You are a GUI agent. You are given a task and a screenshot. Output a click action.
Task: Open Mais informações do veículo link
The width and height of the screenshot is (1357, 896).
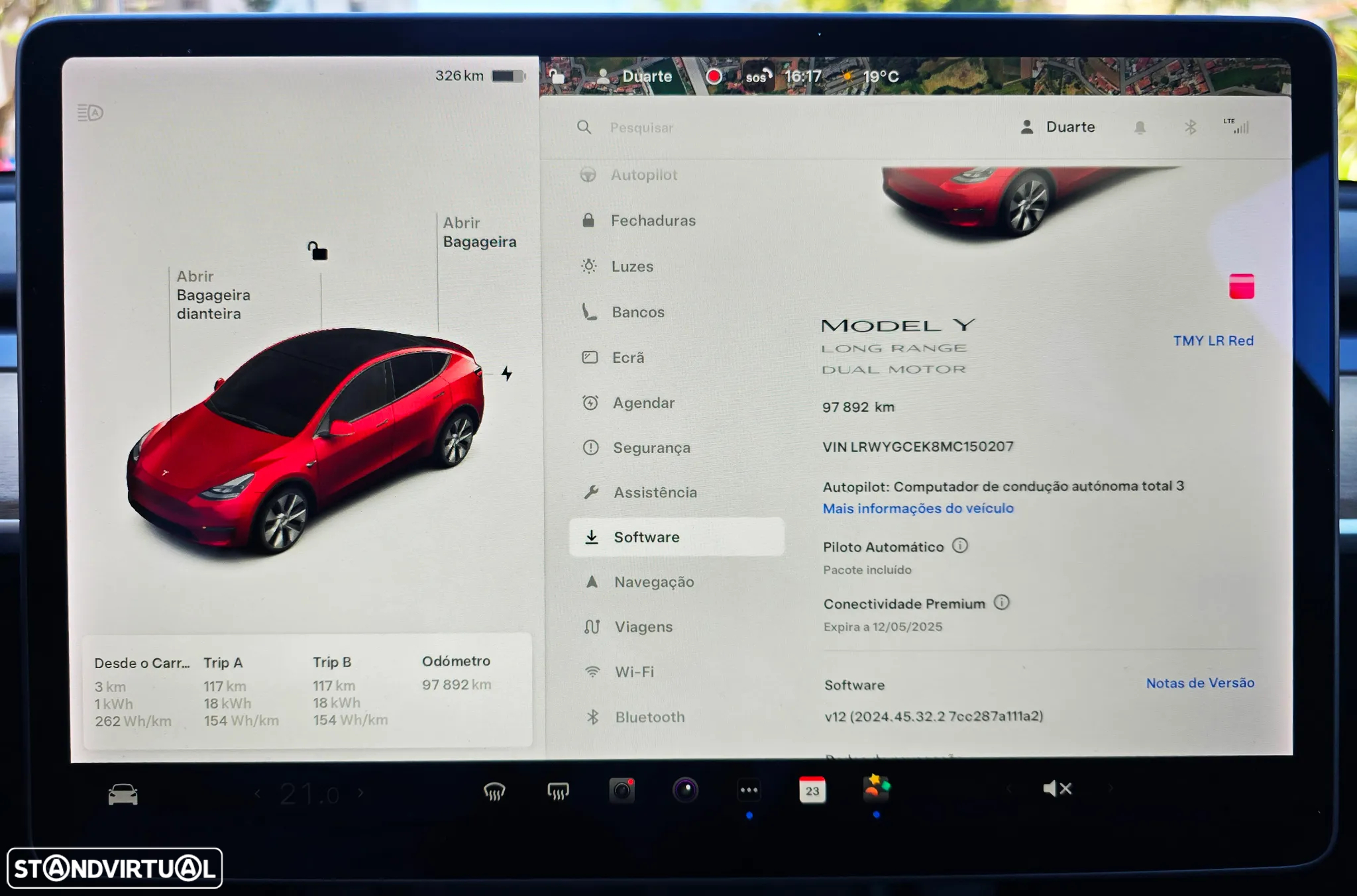(918, 508)
